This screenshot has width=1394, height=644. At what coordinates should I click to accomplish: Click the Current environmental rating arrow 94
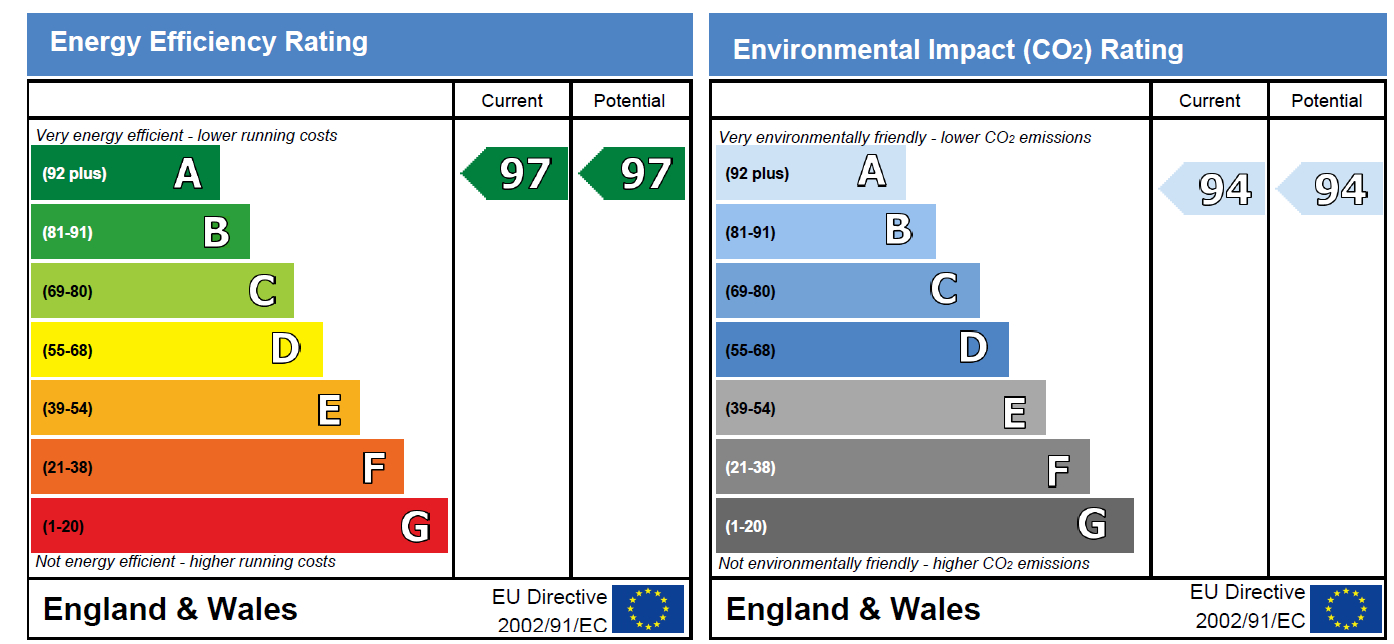click(x=1212, y=189)
